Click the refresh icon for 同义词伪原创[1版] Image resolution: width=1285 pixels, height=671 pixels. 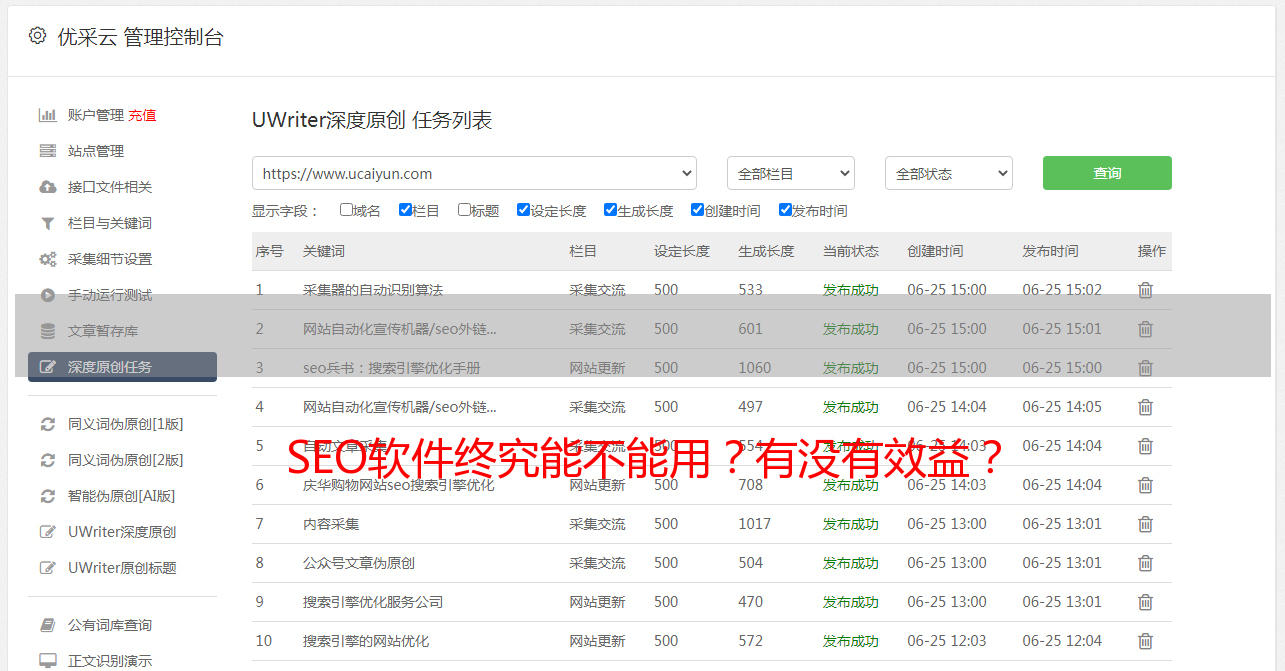47,424
